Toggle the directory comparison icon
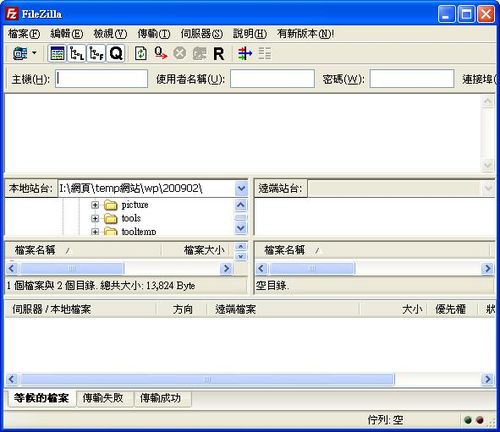Viewport: 500px width, 432px height. pyautogui.click(x=245, y=53)
